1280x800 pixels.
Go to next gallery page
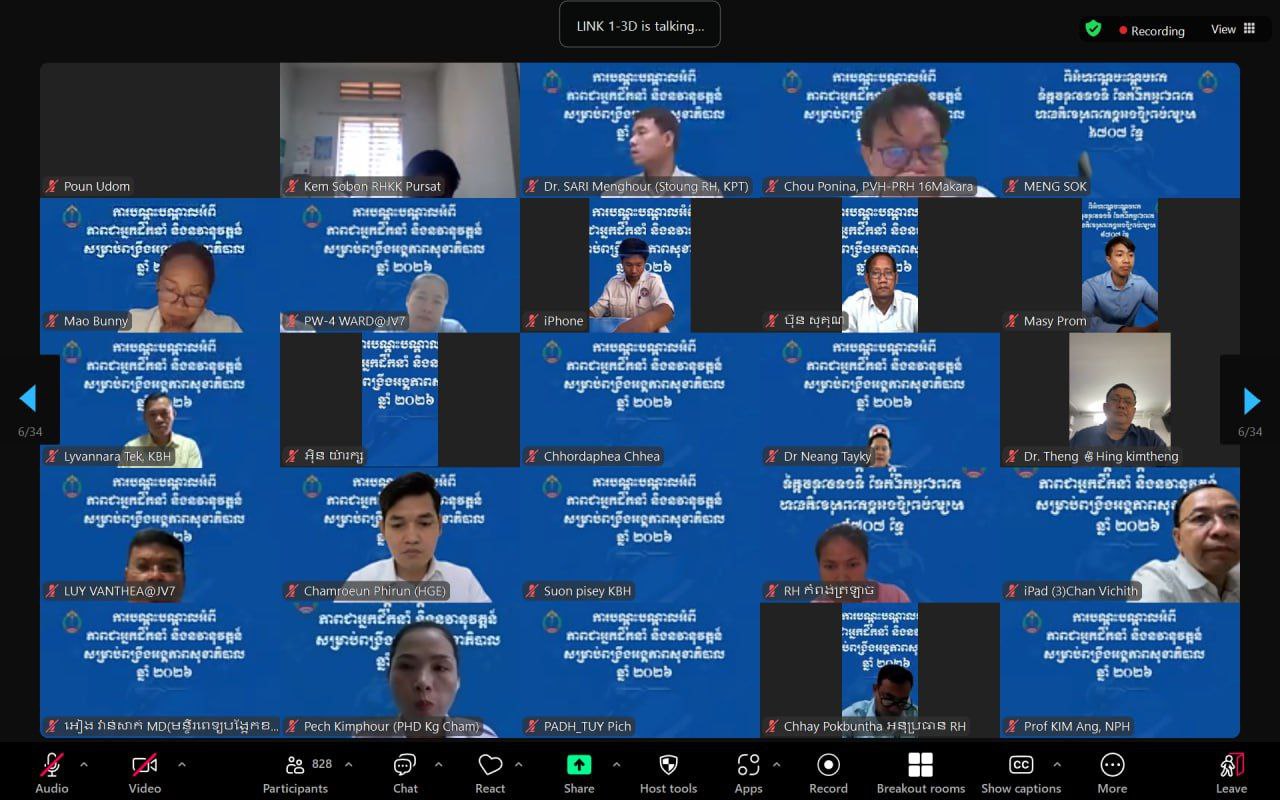1251,401
